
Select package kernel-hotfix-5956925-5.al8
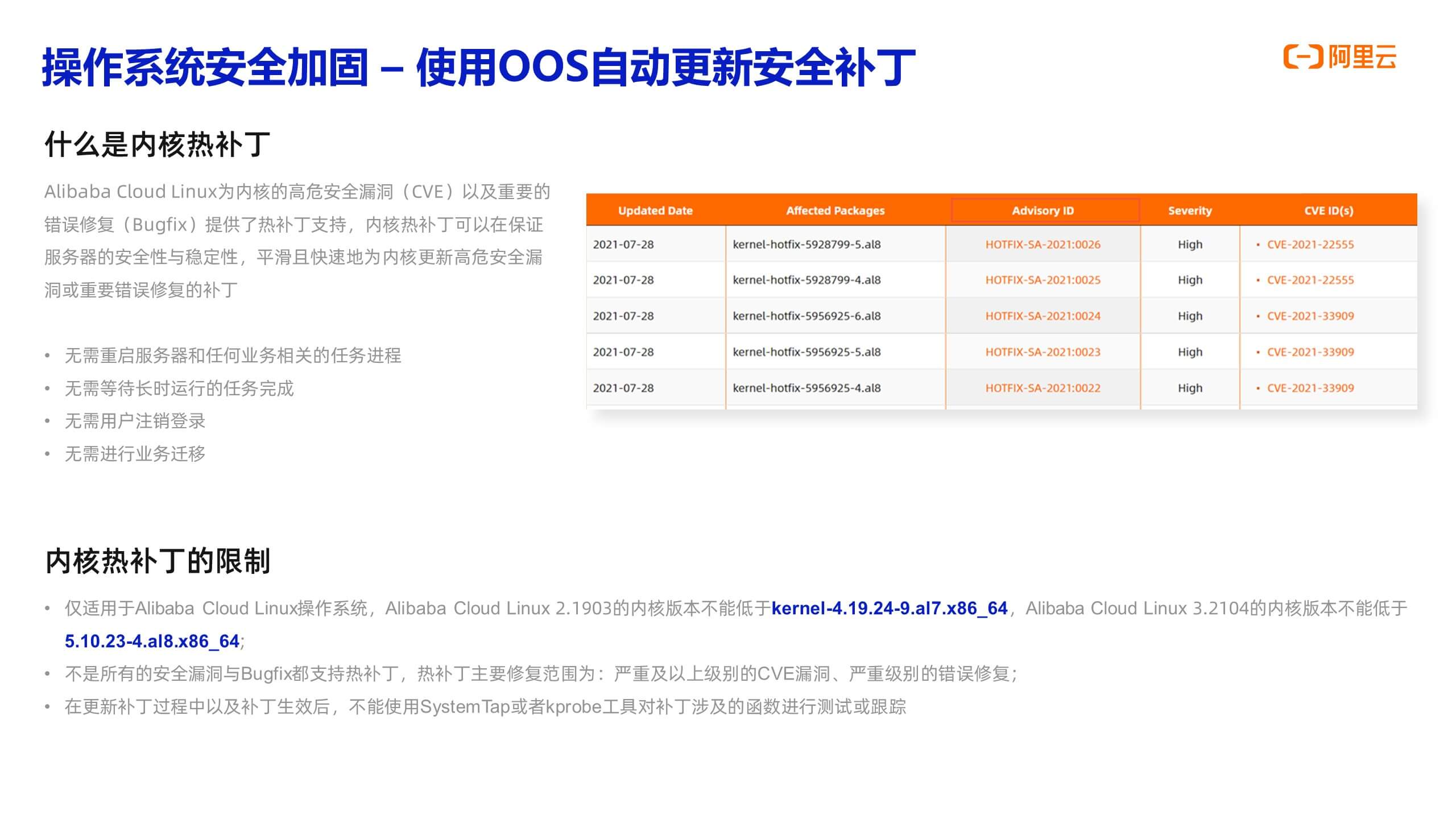point(806,352)
